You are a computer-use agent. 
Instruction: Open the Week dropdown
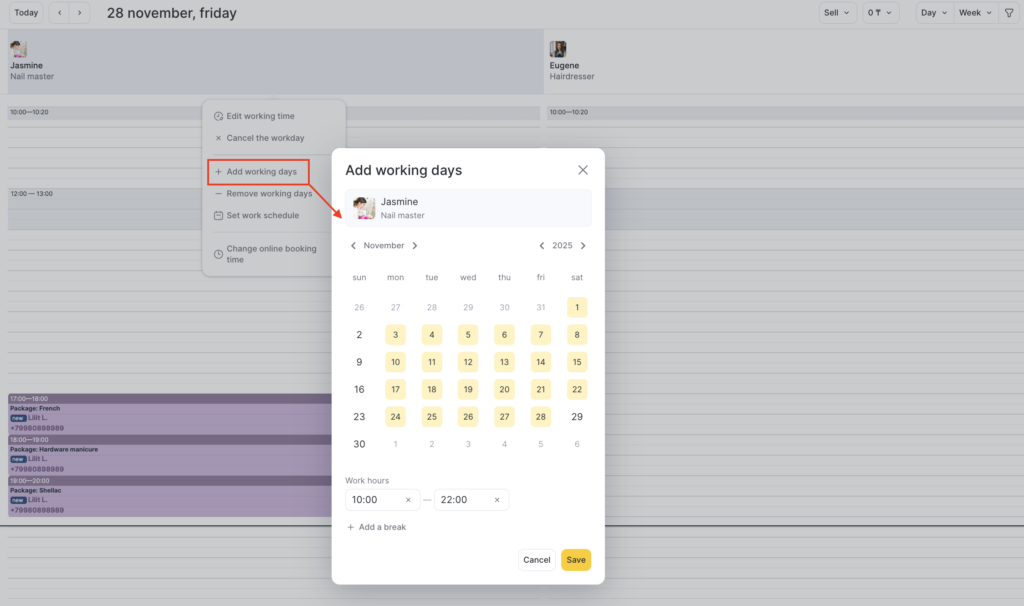point(975,13)
